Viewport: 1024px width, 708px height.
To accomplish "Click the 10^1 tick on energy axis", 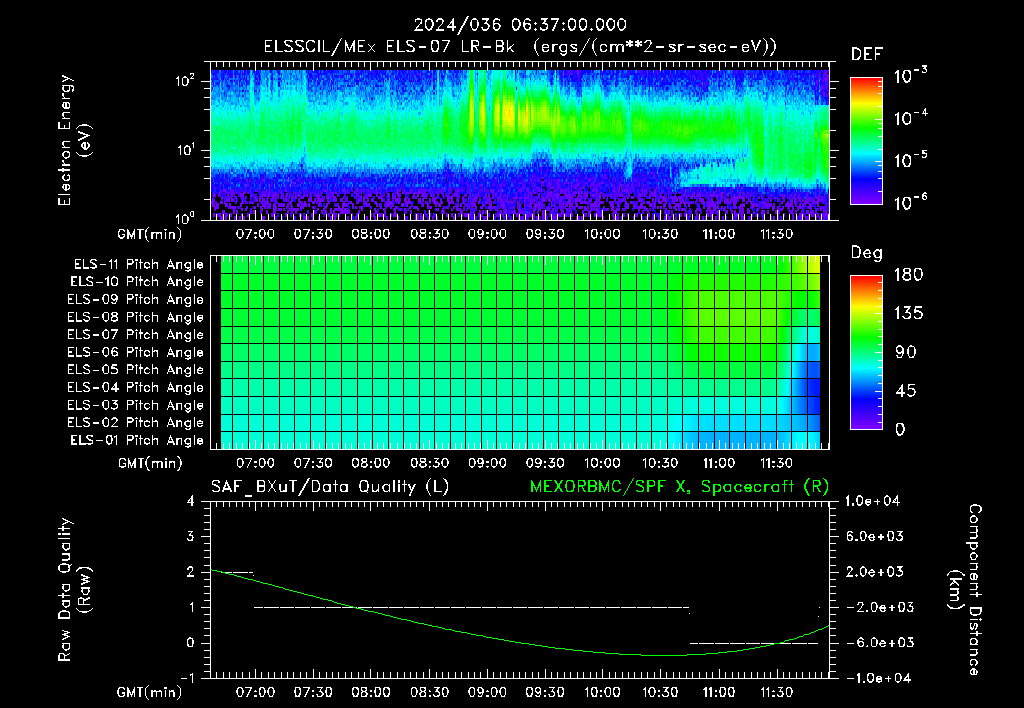I will (x=185, y=150).
